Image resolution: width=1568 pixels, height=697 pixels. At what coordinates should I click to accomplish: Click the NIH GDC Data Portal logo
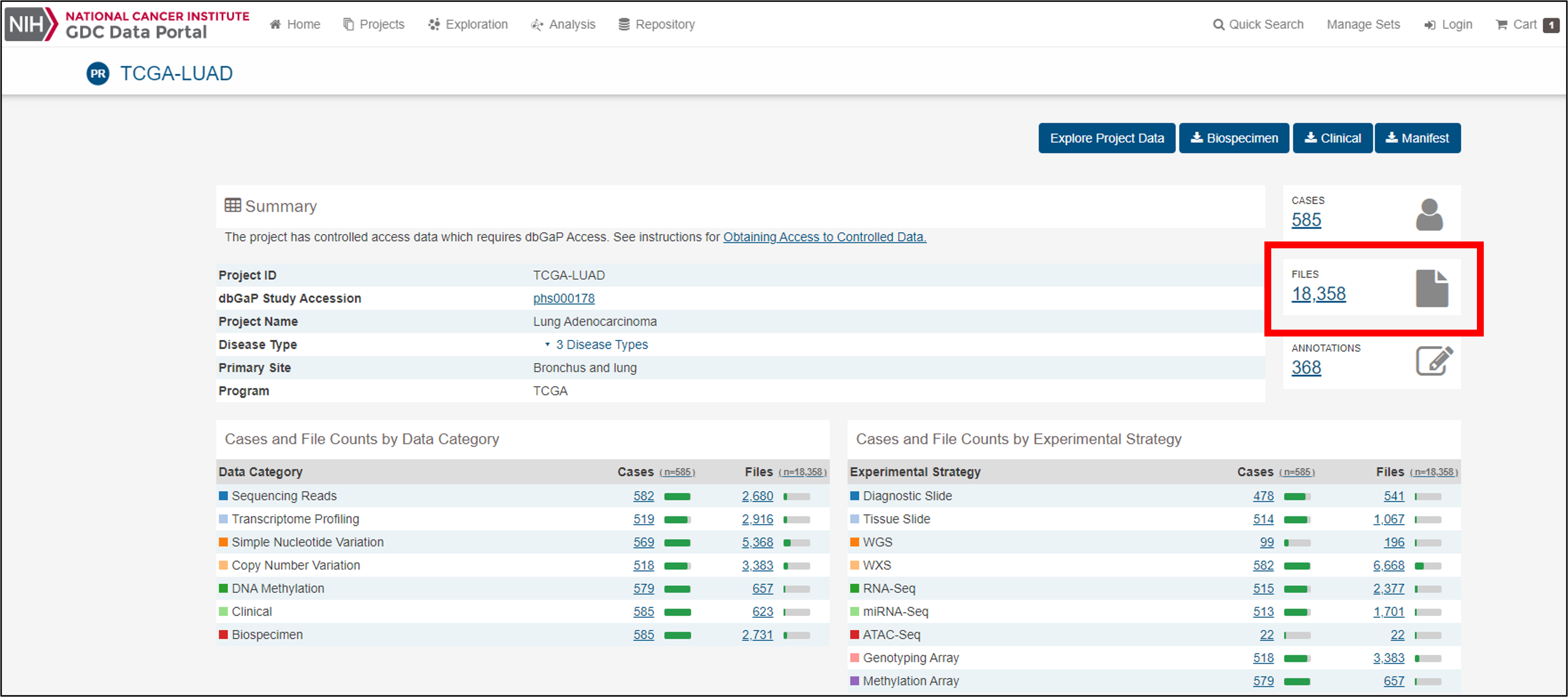click(127, 24)
